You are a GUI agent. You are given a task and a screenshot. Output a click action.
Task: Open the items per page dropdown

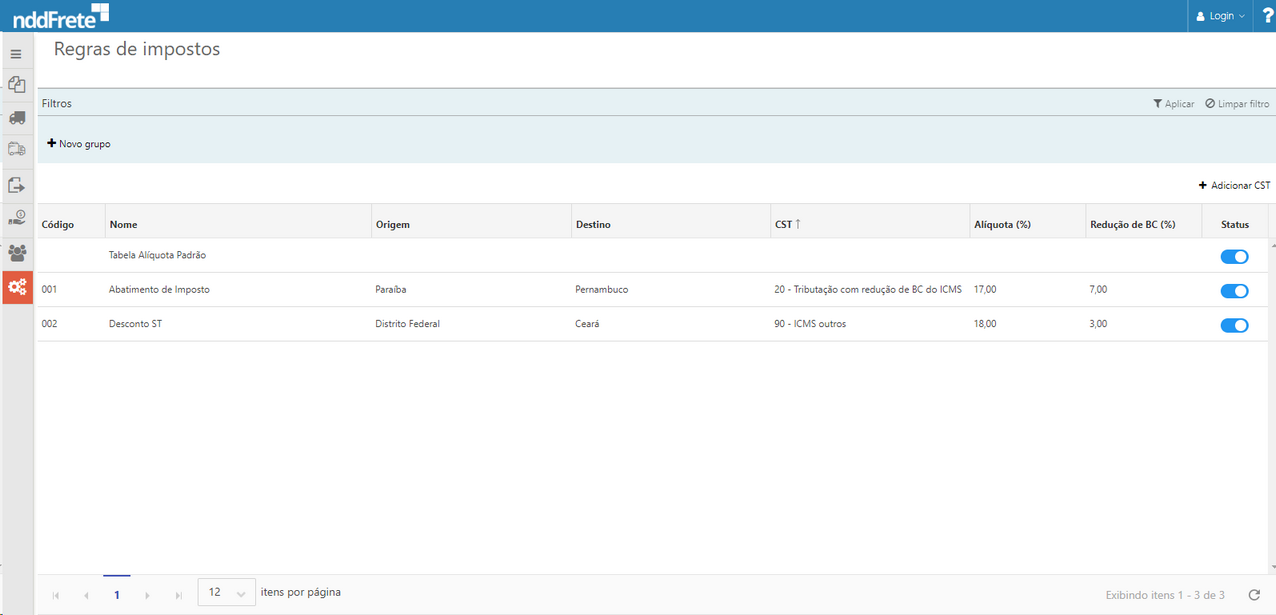point(226,593)
